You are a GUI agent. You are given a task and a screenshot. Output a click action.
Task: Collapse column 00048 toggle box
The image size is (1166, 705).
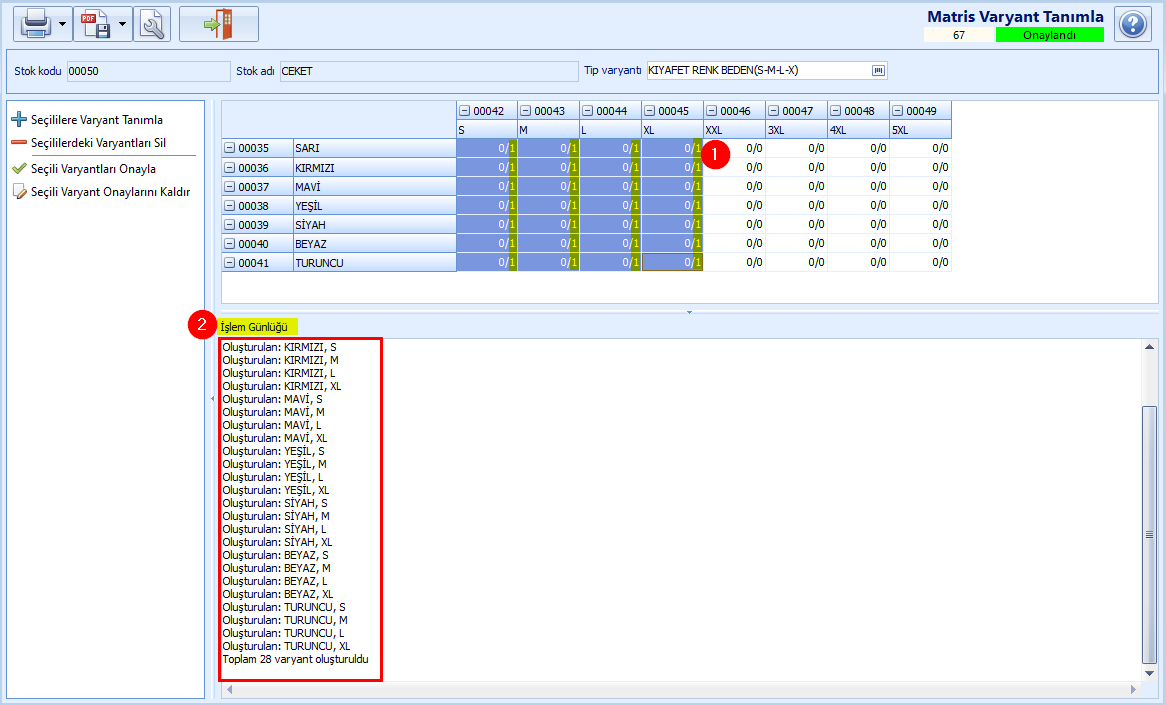[835, 111]
